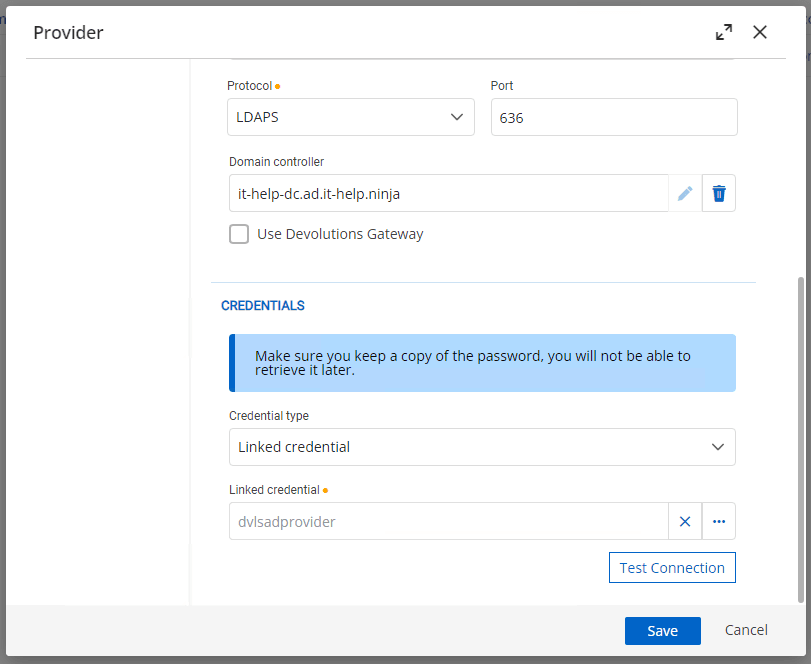
Task: Expand the Provider dialog to fullscreen
Action: [x=724, y=32]
